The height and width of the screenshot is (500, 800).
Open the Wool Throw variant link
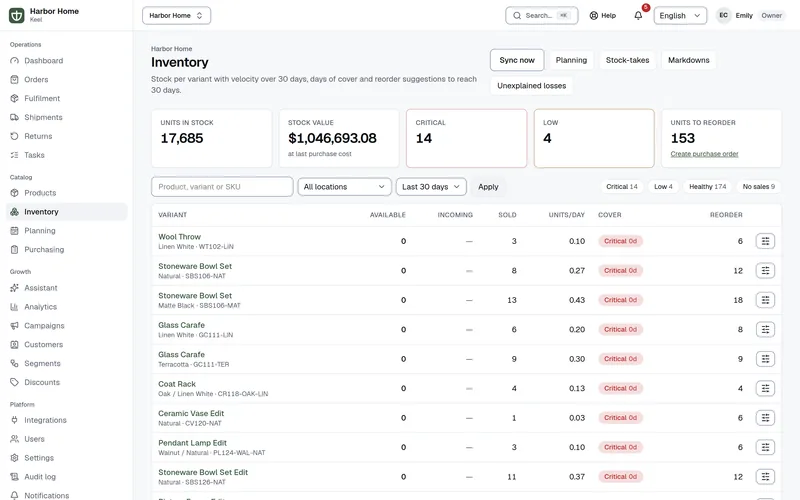pos(180,237)
